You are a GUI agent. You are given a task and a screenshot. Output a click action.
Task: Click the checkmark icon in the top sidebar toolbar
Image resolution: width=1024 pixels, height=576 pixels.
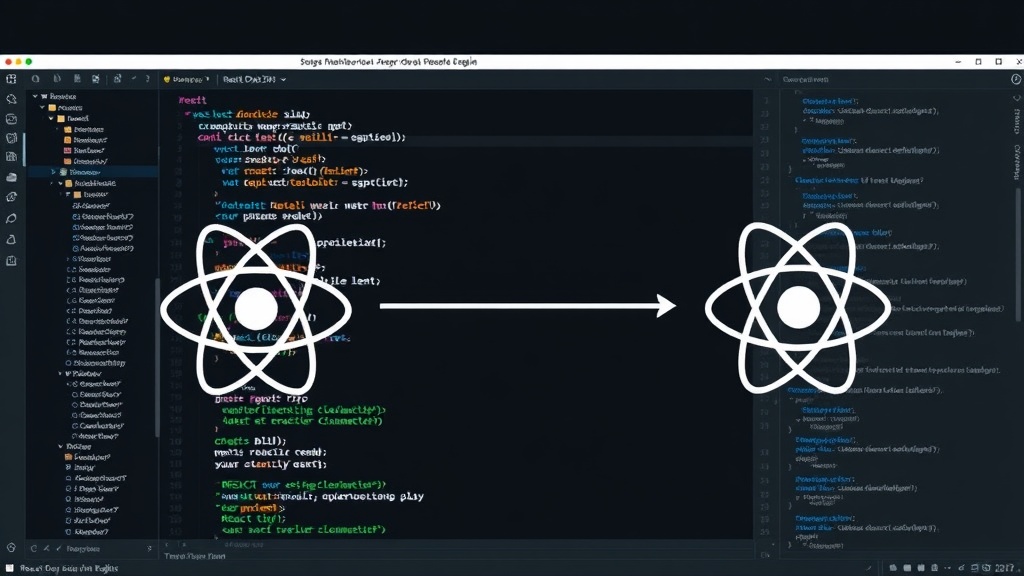coord(134,78)
